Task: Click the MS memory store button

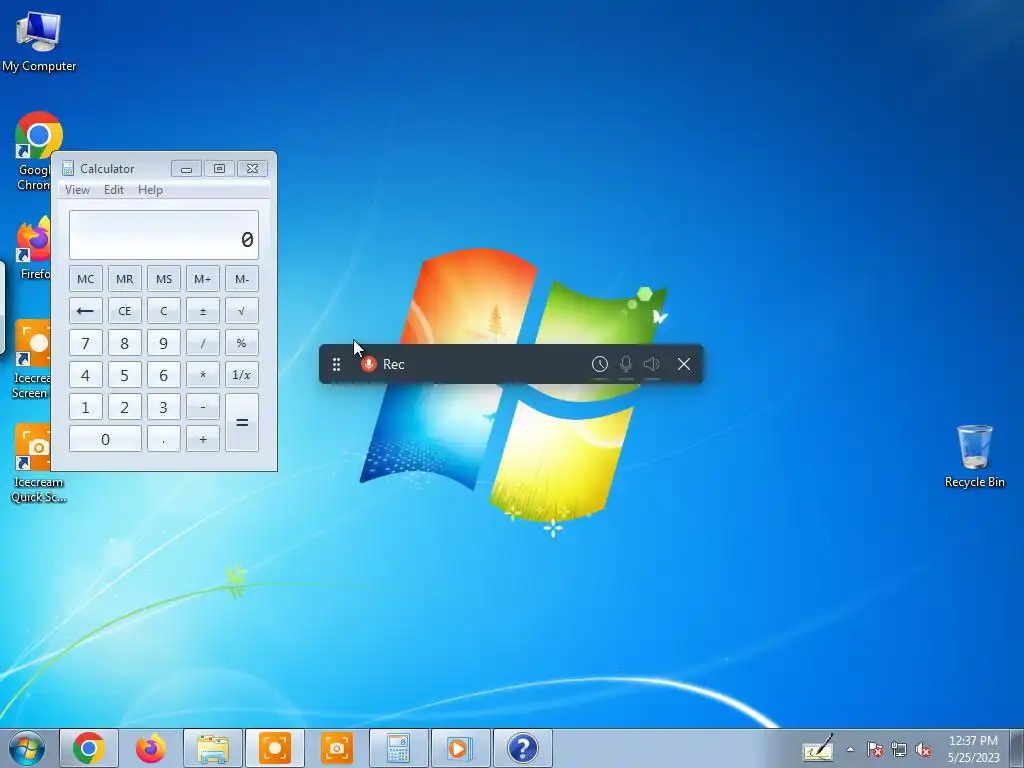Action: point(164,279)
